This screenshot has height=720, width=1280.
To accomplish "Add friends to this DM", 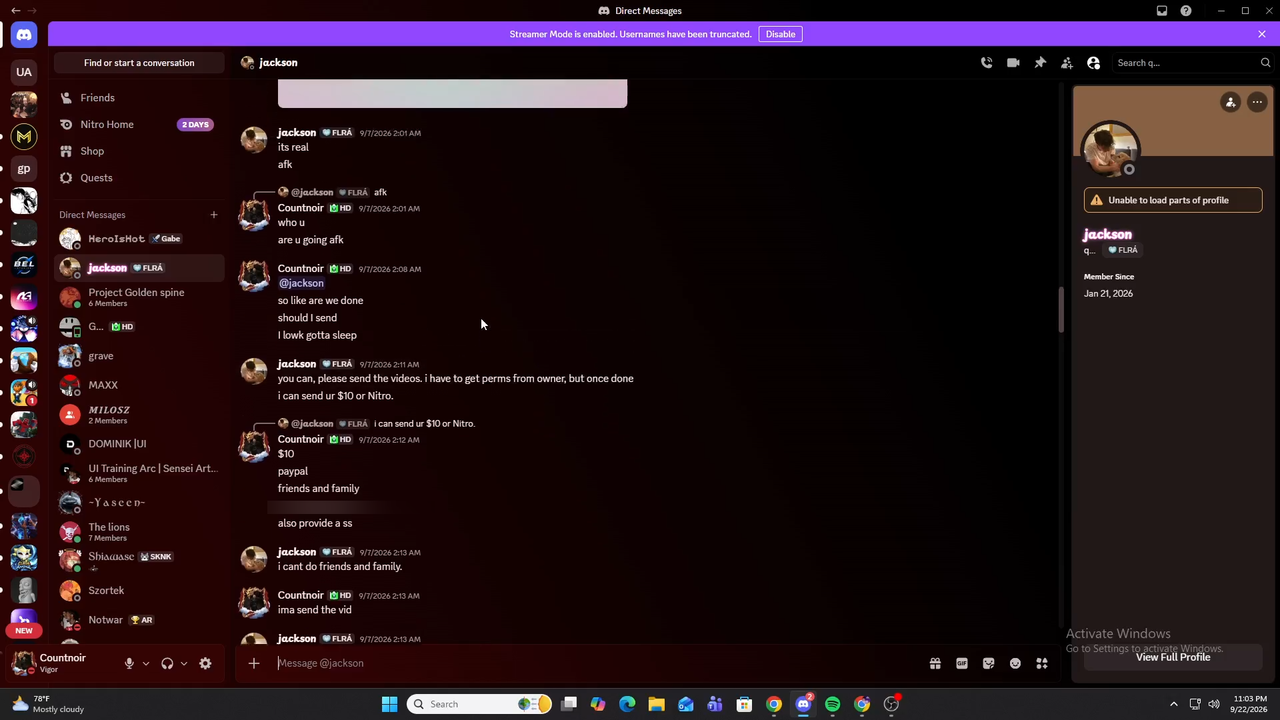I will (x=1067, y=63).
